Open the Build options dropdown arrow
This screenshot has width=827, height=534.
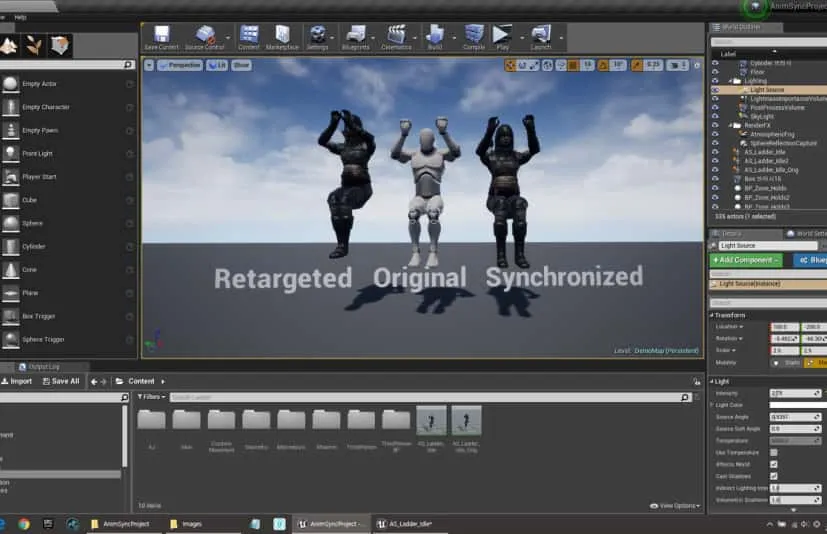[454, 37]
